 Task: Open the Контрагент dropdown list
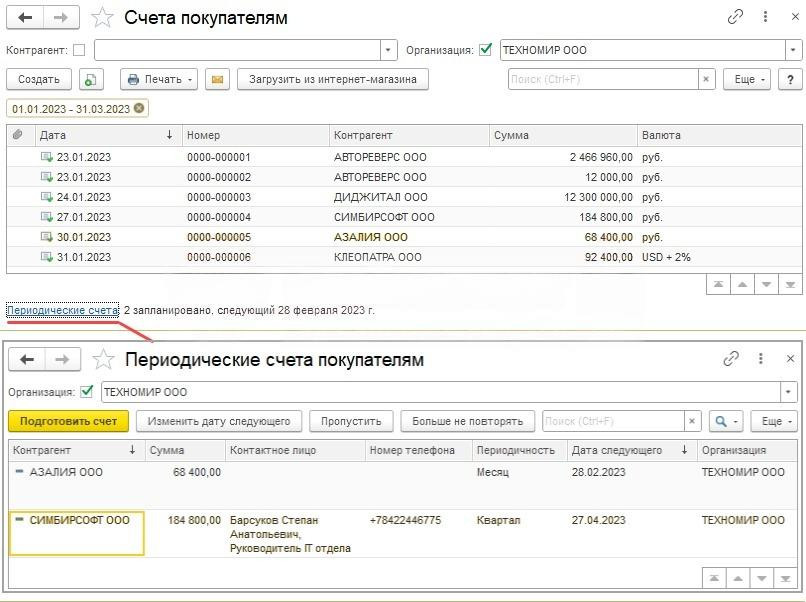[389, 50]
